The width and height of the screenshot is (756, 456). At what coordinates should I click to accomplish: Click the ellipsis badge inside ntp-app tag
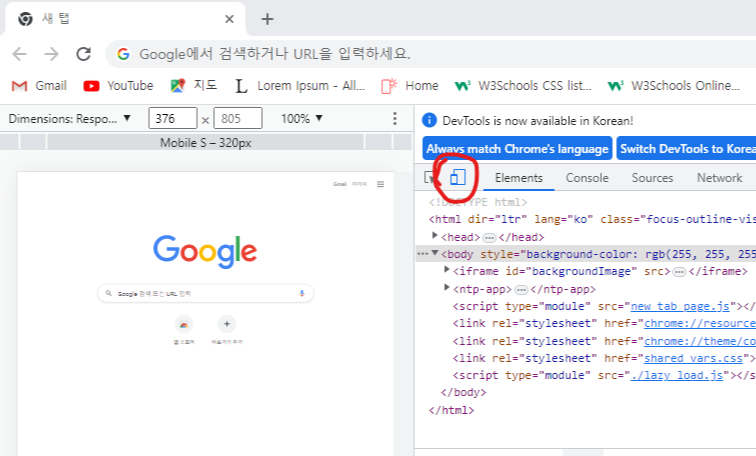point(521,290)
